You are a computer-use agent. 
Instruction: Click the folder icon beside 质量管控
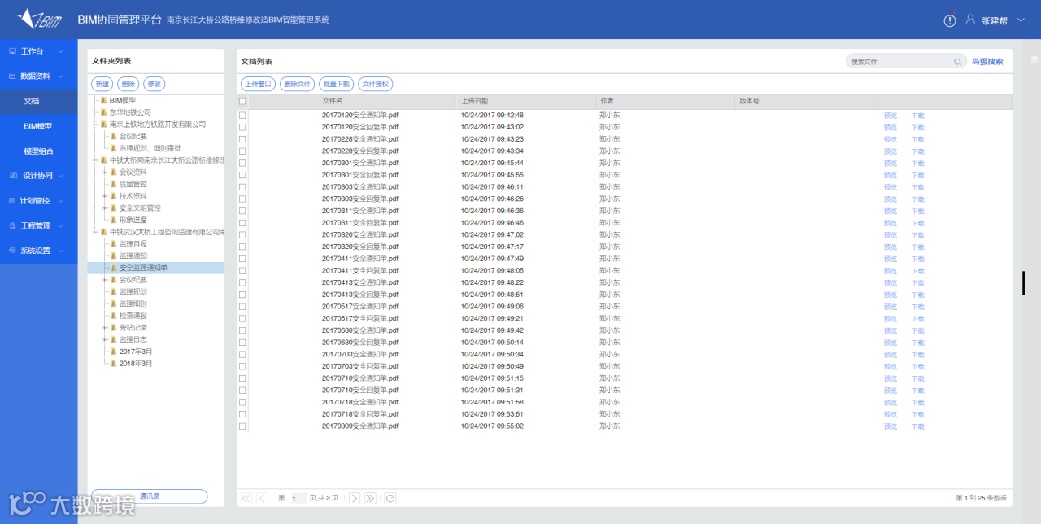[x=113, y=184]
